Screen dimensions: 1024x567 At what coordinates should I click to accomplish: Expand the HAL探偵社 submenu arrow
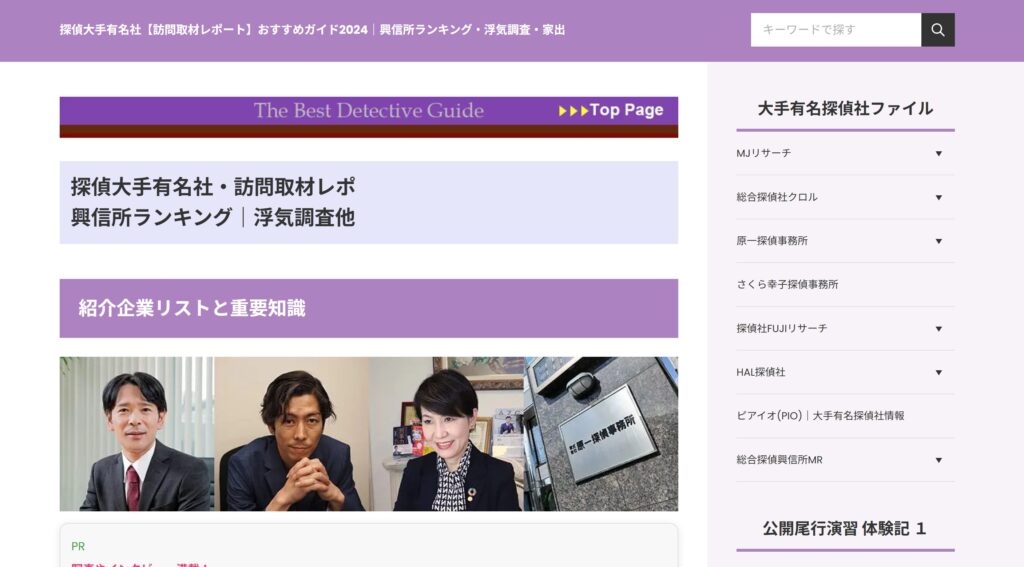[x=938, y=372]
